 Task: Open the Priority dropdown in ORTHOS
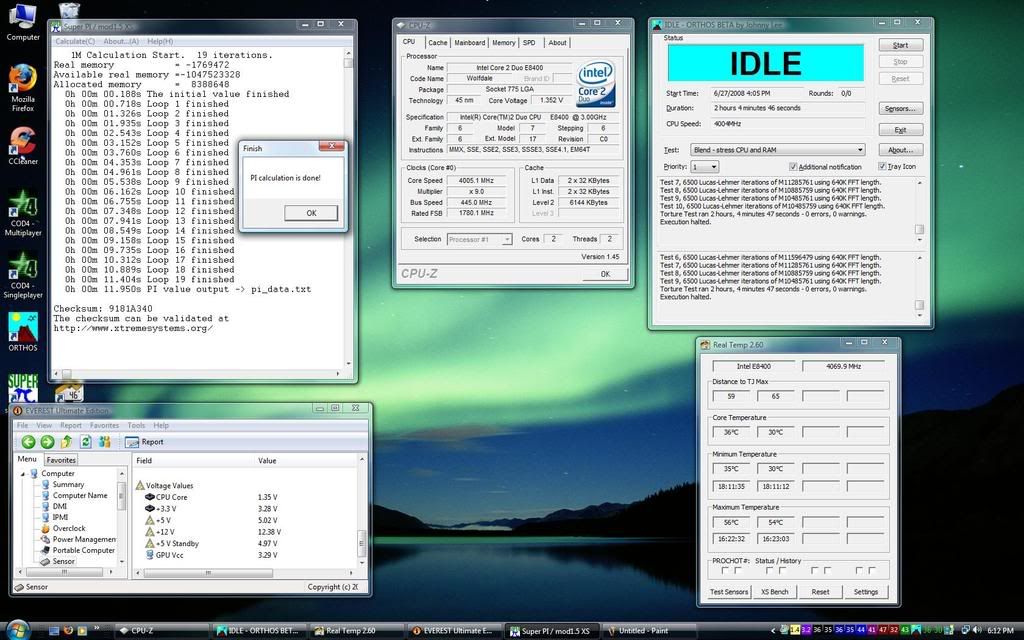pos(705,167)
